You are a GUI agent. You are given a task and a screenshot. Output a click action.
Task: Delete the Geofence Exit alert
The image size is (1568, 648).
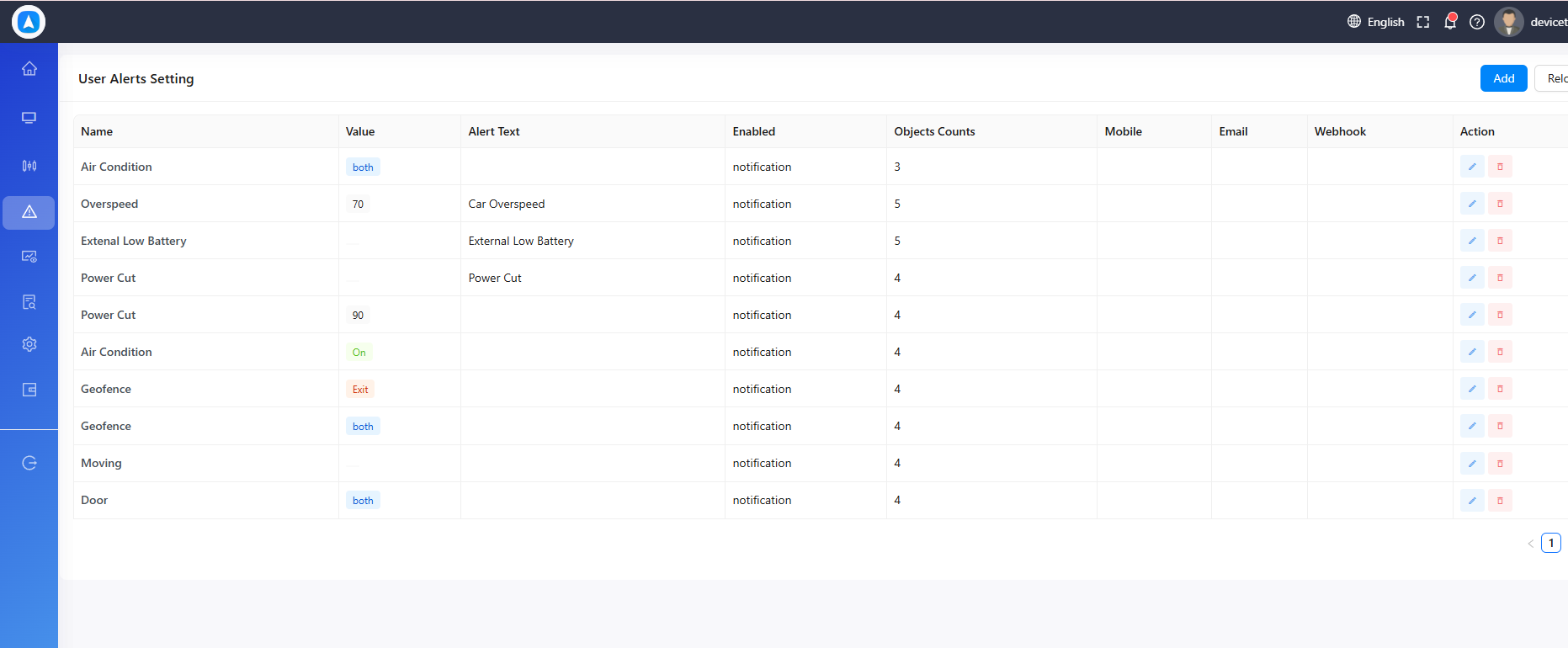pos(1500,389)
